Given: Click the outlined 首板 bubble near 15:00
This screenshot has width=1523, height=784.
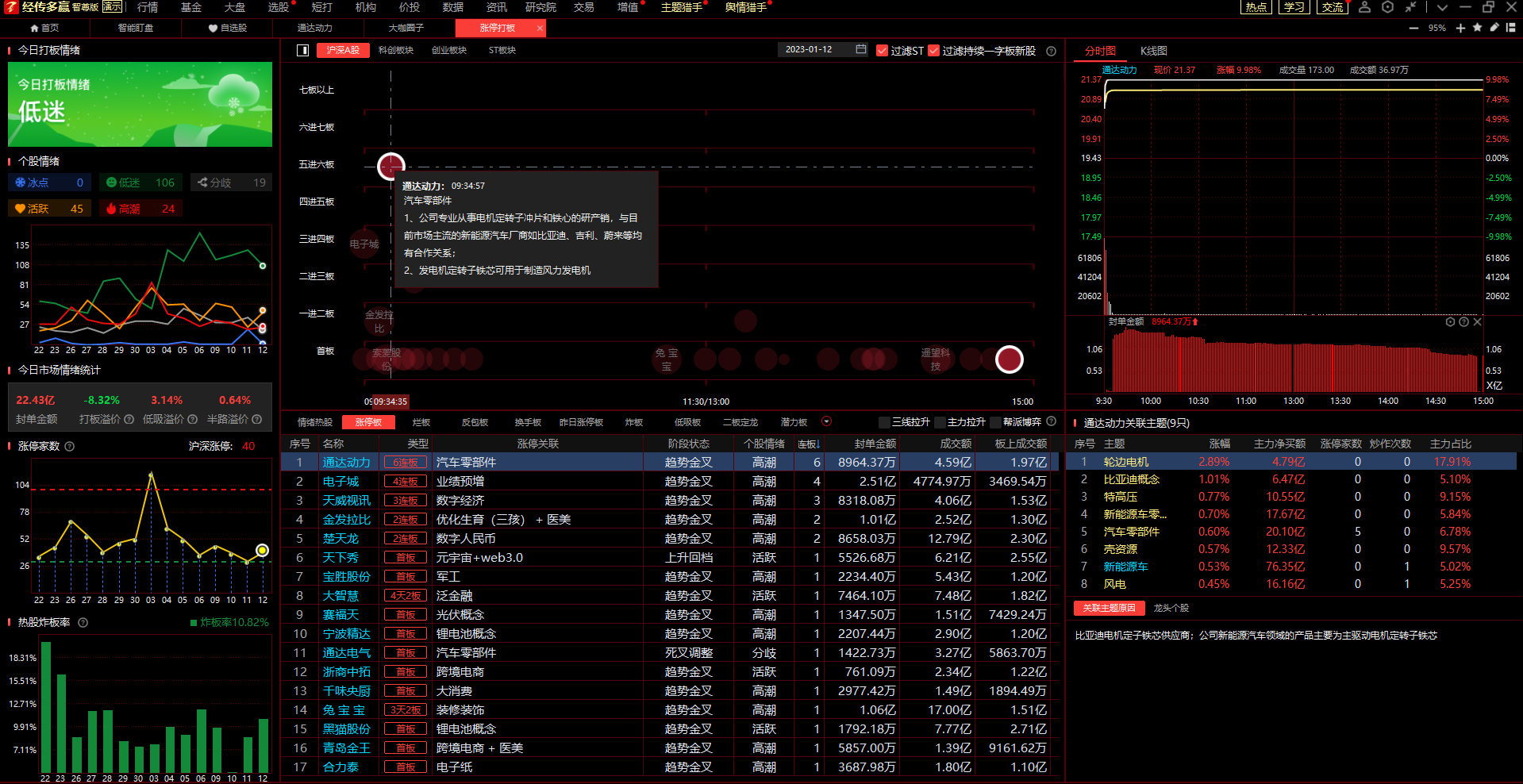Looking at the screenshot, I should click(1009, 359).
